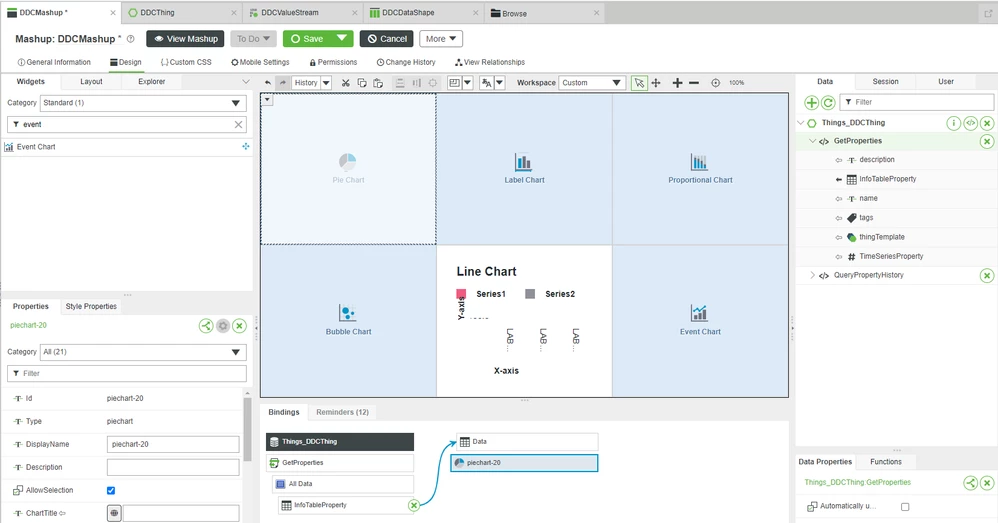This screenshot has height=523, width=998.
Task: Click the Label Chart widget icon
Action: [x=523, y=162]
